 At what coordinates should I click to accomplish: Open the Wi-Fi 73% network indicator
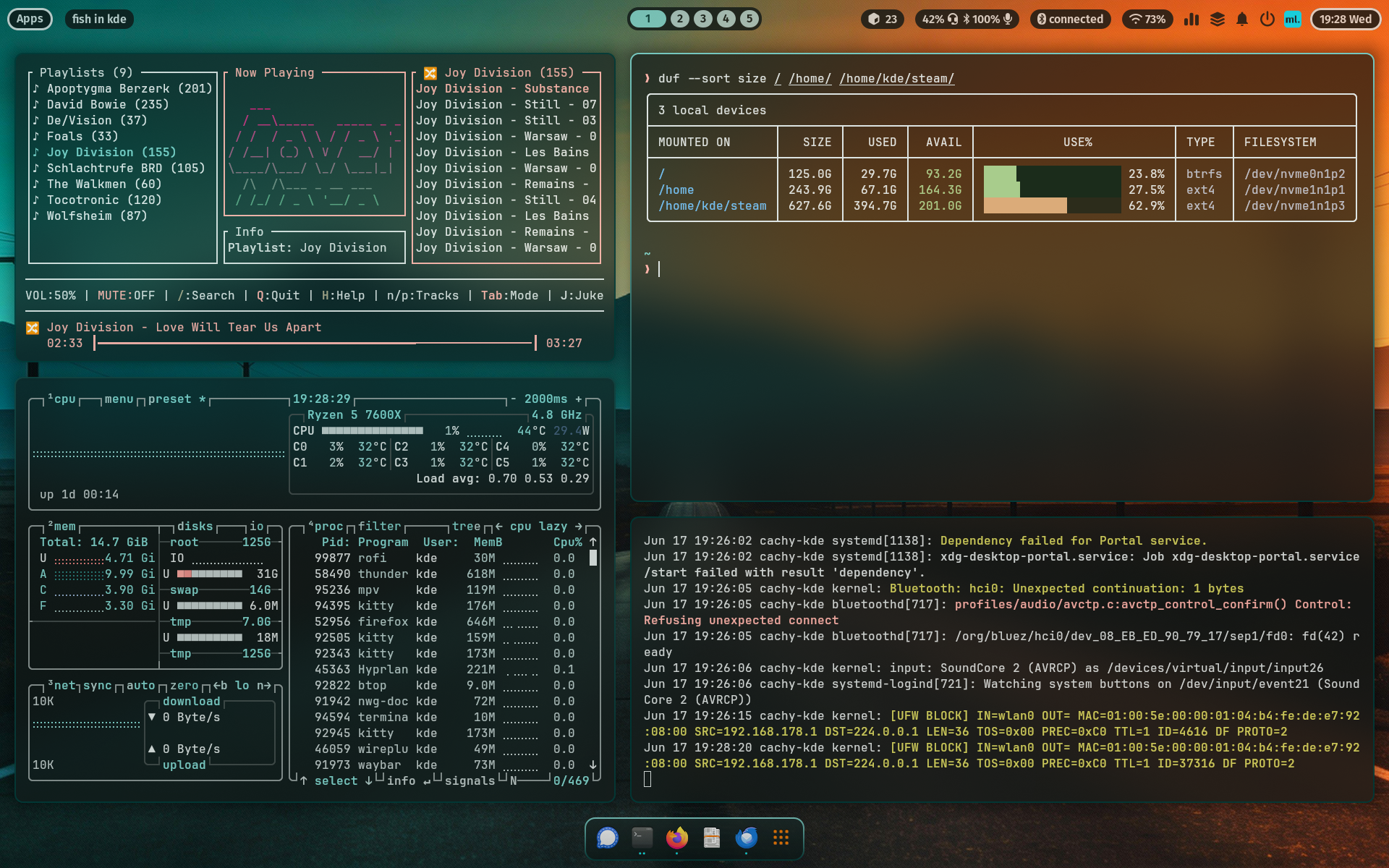click(1147, 20)
